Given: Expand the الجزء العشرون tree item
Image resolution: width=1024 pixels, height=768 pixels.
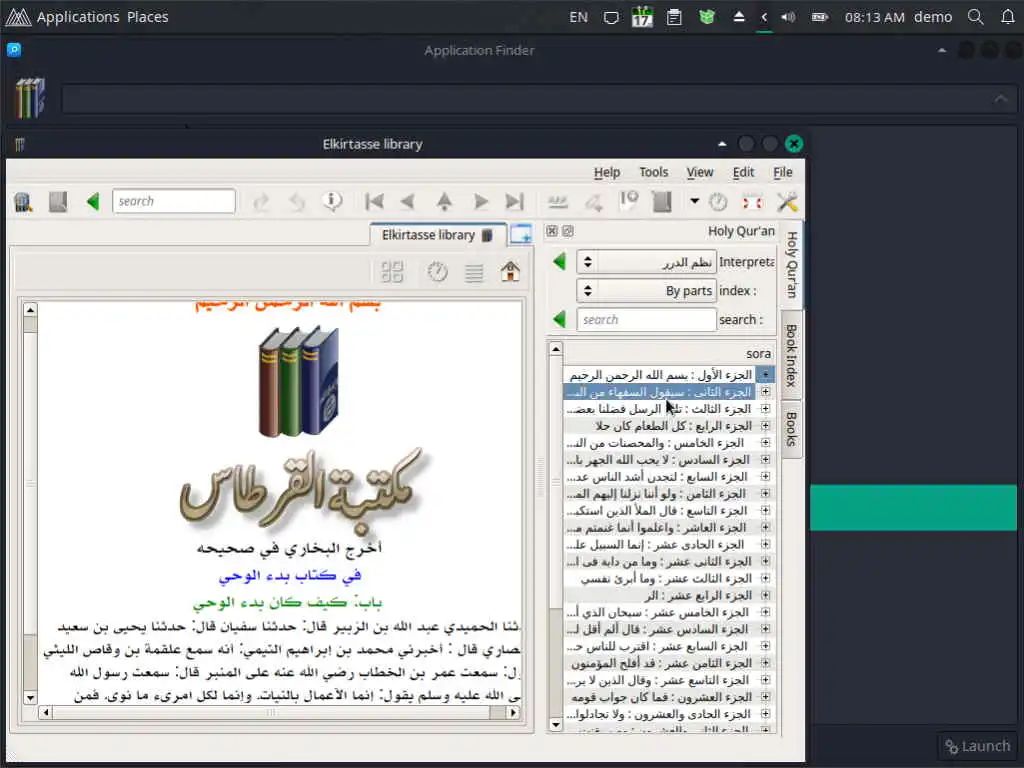Looking at the screenshot, I should click(765, 697).
